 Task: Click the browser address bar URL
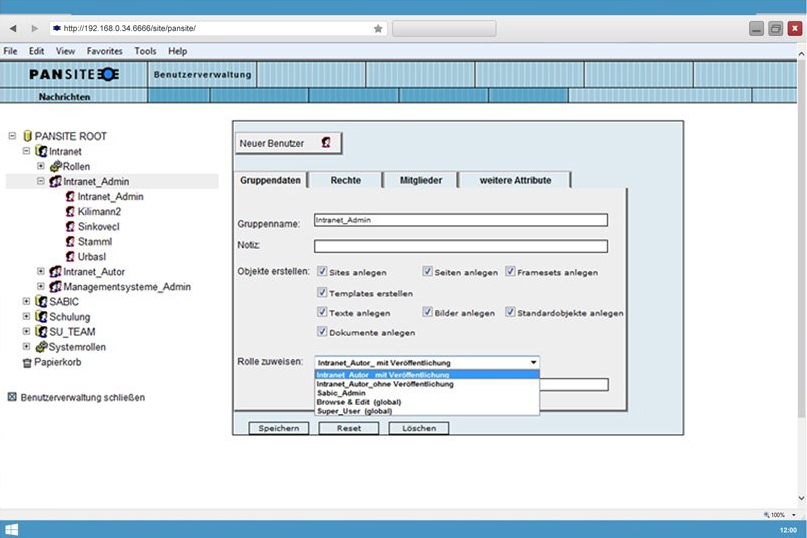click(x=130, y=28)
